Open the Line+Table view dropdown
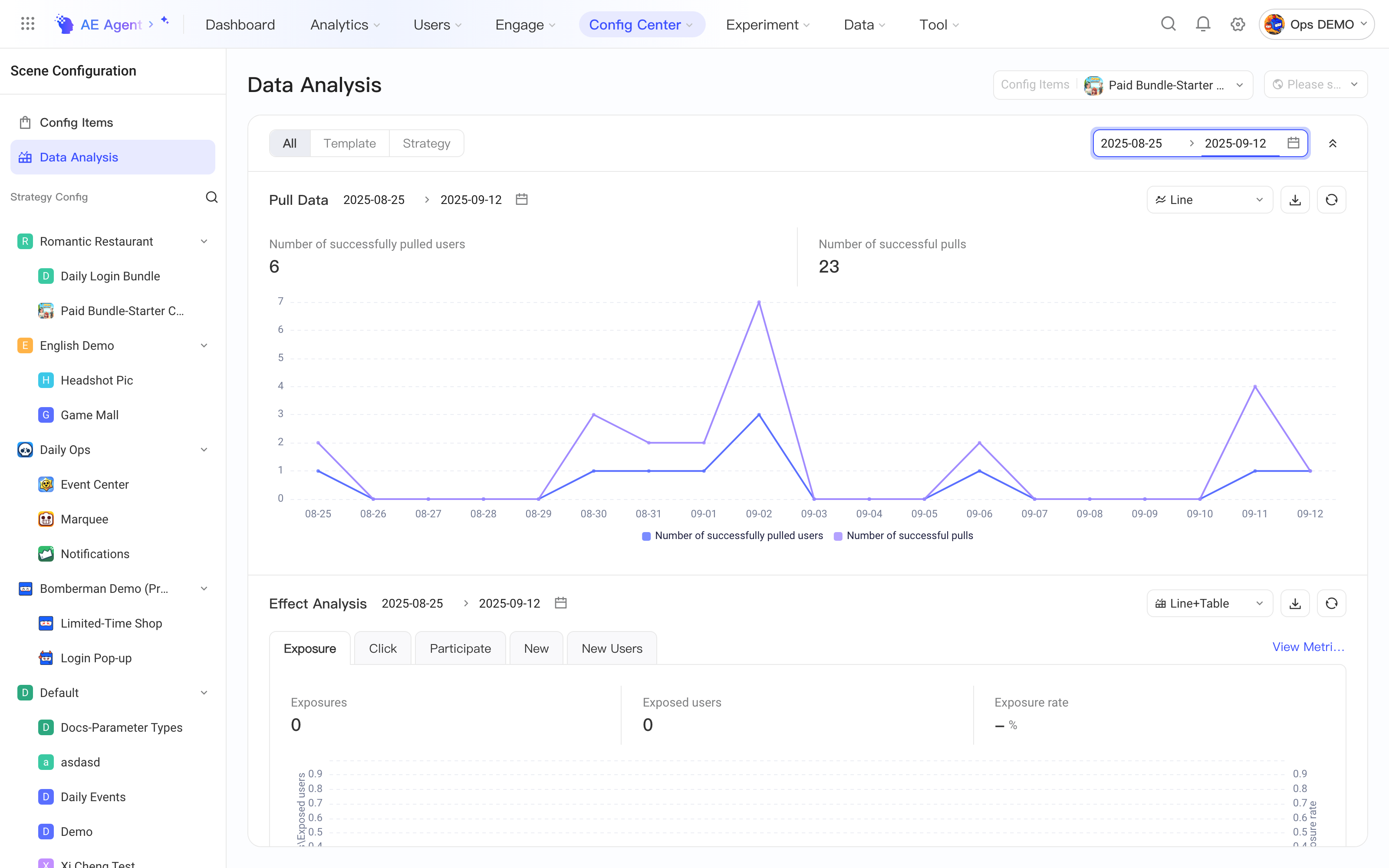 click(x=1209, y=603)
